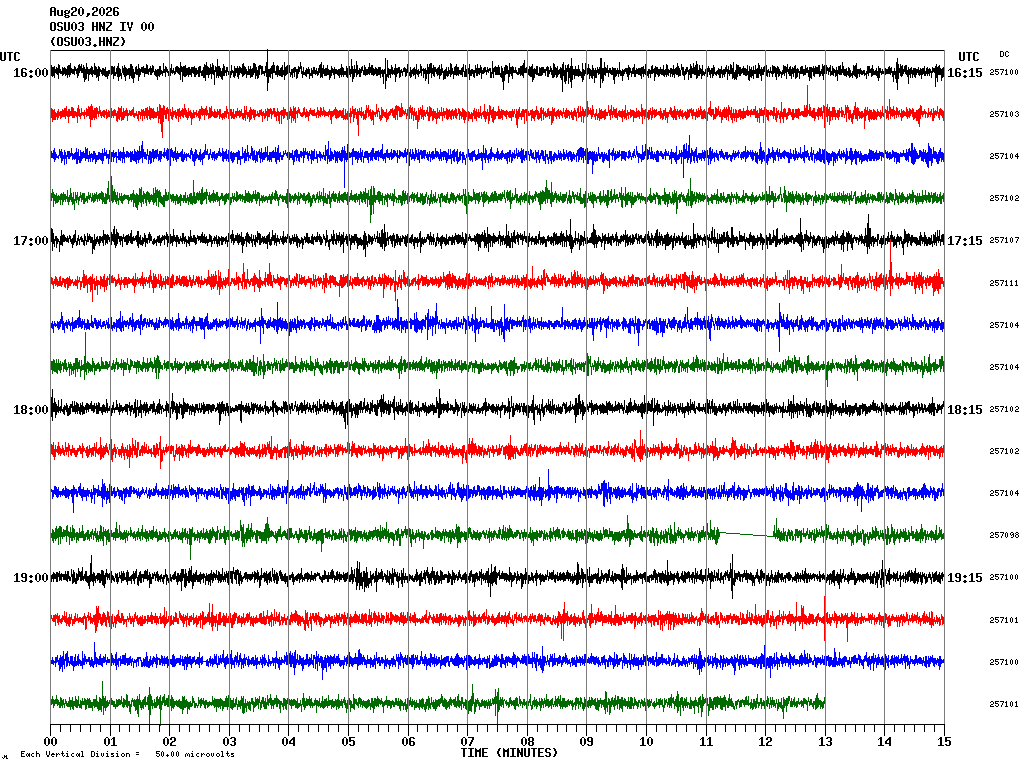Click the 06 minute axis label
Screen dimensions: 1024x768
tap(408, 742)
